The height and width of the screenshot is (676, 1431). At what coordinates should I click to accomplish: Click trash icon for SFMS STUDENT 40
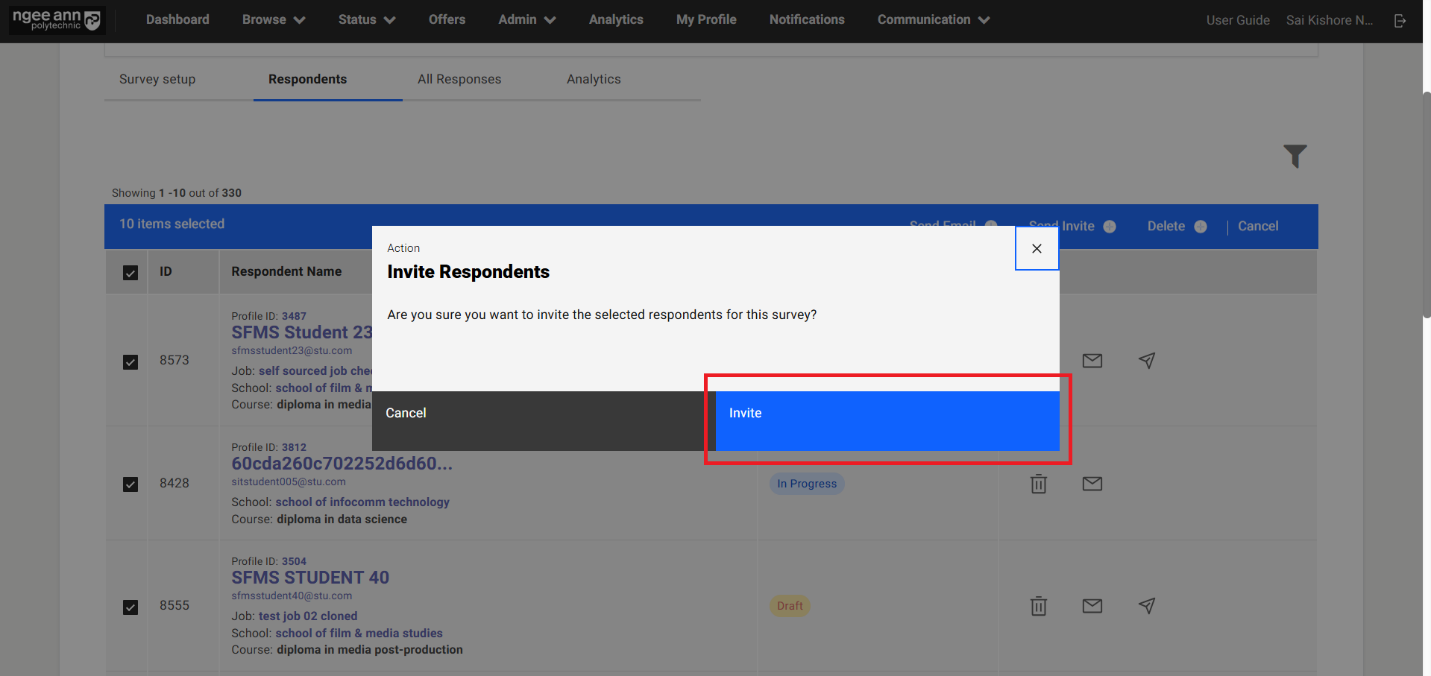coord(1039,606)
